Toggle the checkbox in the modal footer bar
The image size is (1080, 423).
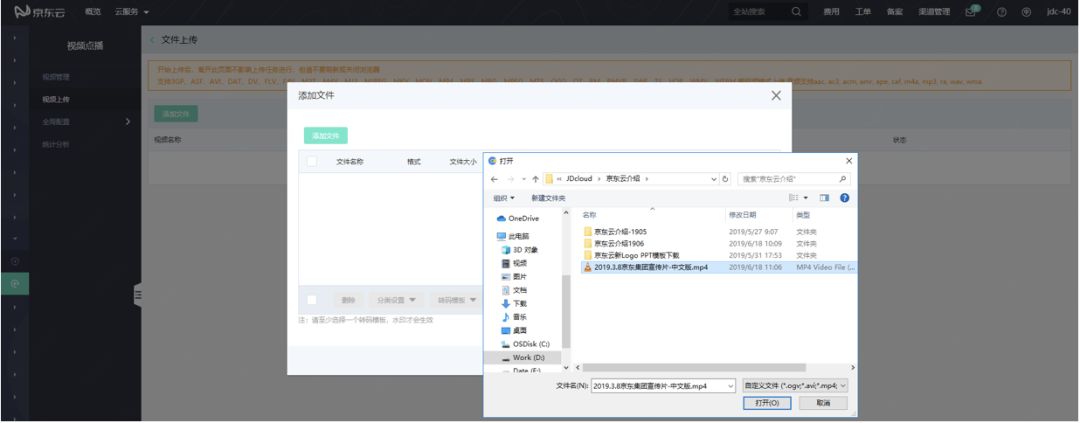pos(312,300)
